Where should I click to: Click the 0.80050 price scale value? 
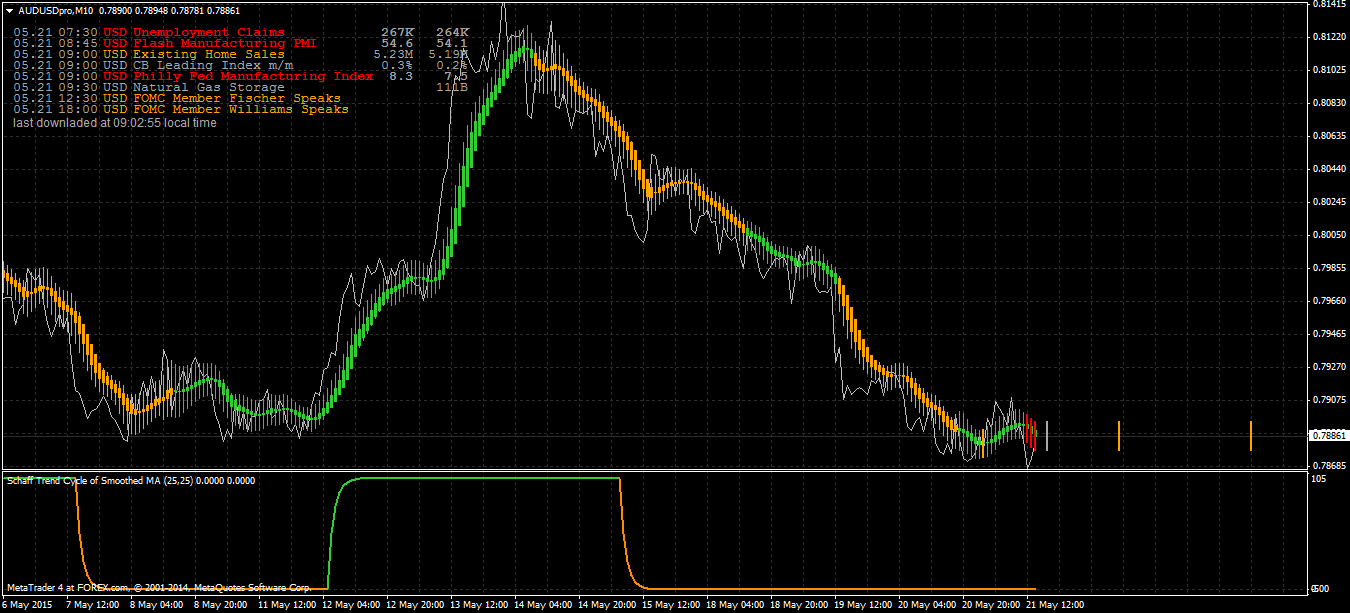tap(1328, 234)
